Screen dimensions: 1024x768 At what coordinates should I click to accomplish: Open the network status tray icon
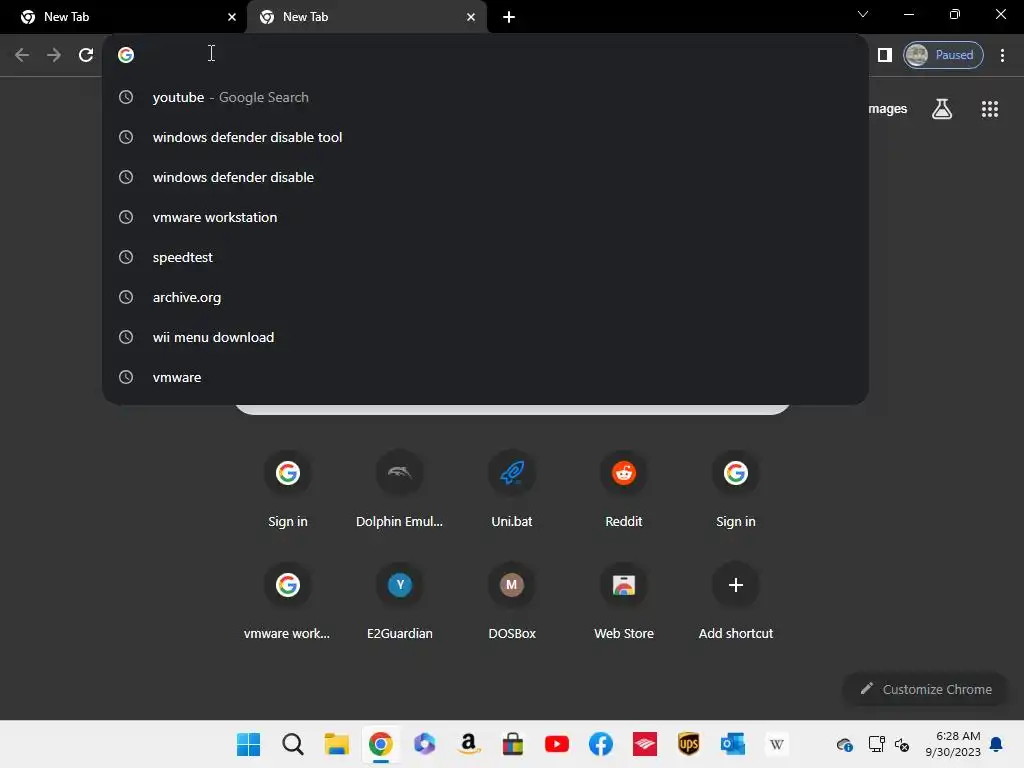click(x=876, y=744)
